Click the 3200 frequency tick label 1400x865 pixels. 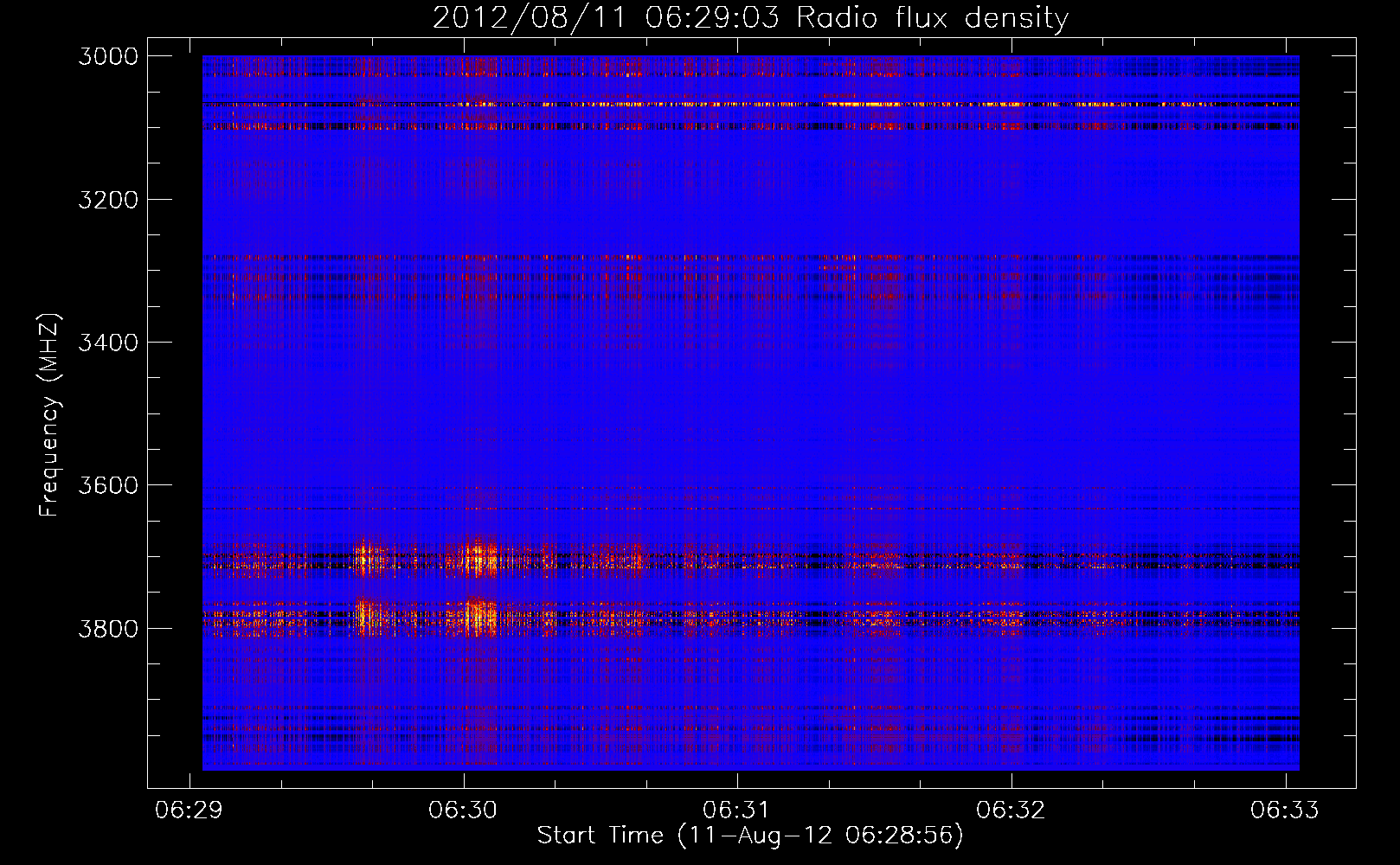[x=108, y=200]
